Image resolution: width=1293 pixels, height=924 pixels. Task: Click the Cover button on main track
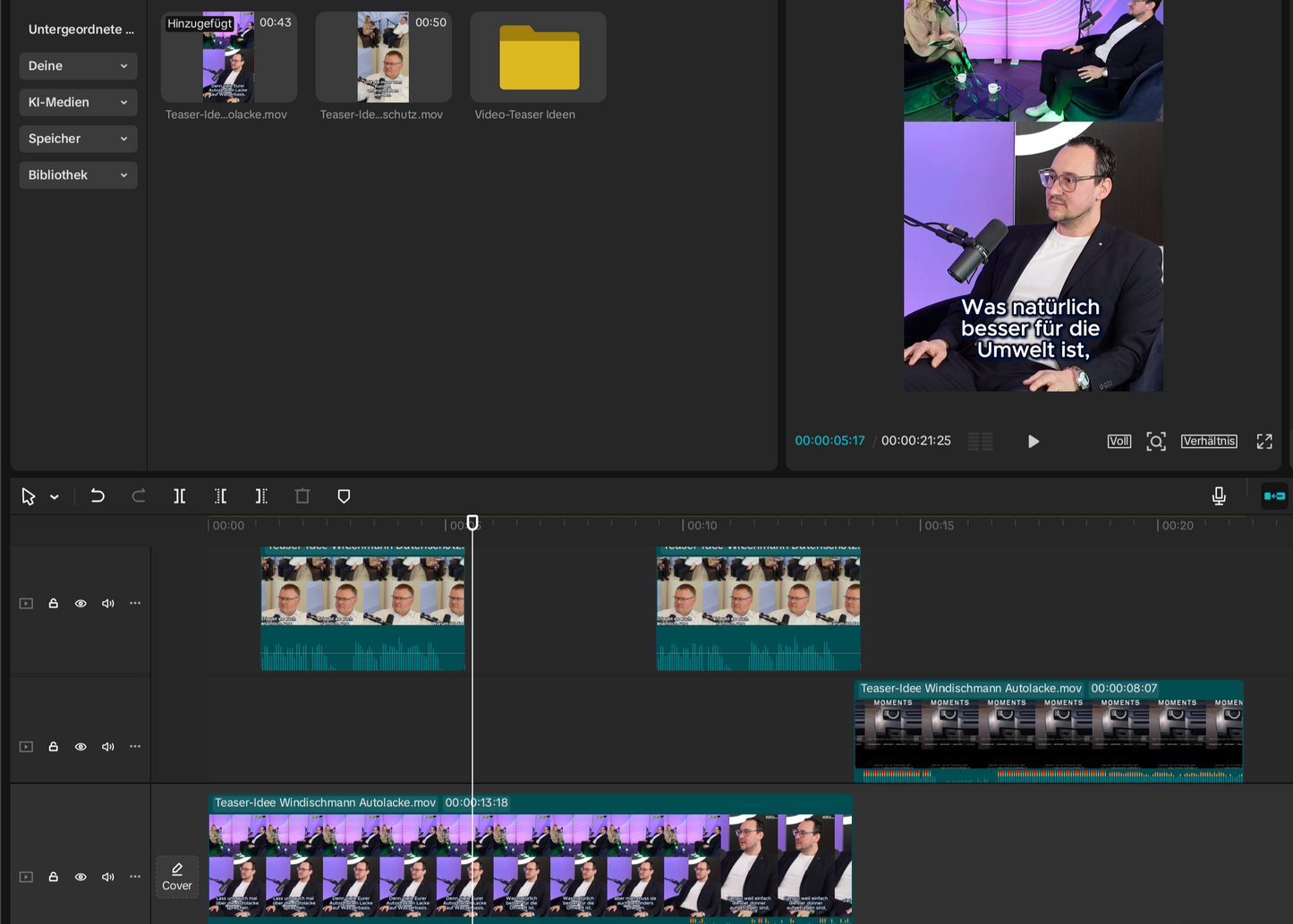tap(177, 877)
